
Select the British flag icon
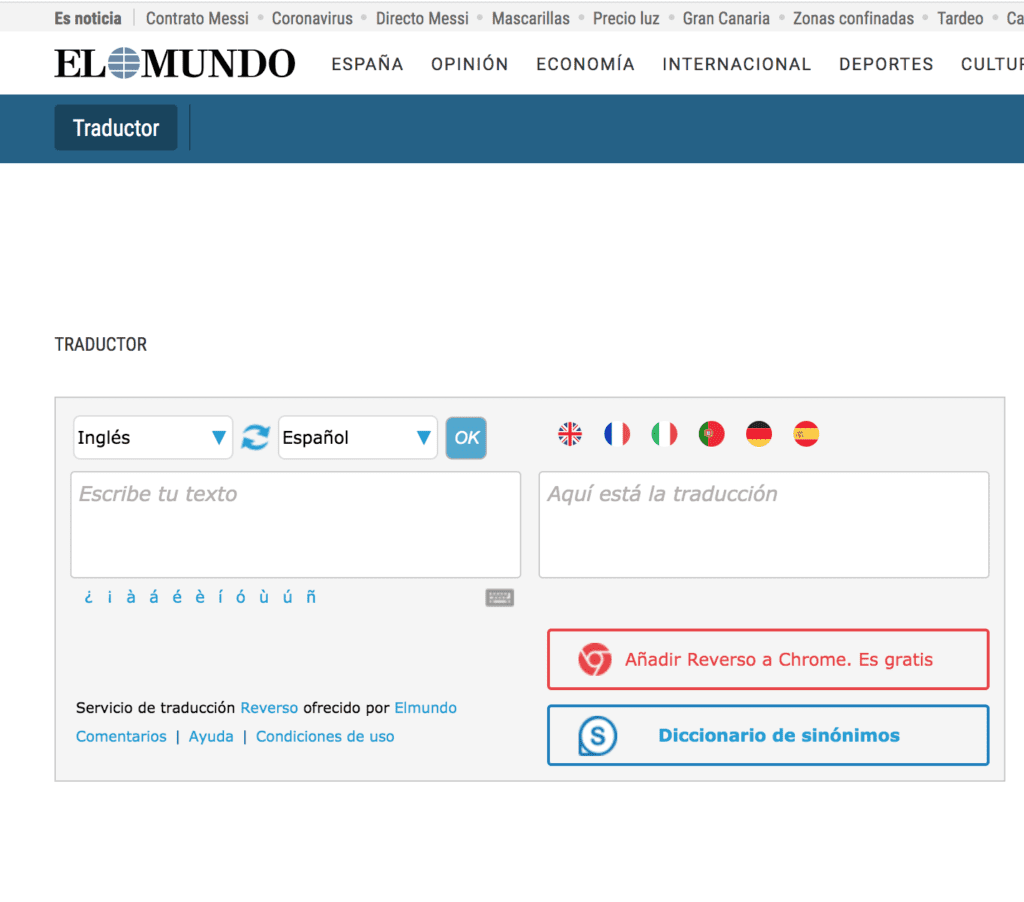click(x=570, y=434)
